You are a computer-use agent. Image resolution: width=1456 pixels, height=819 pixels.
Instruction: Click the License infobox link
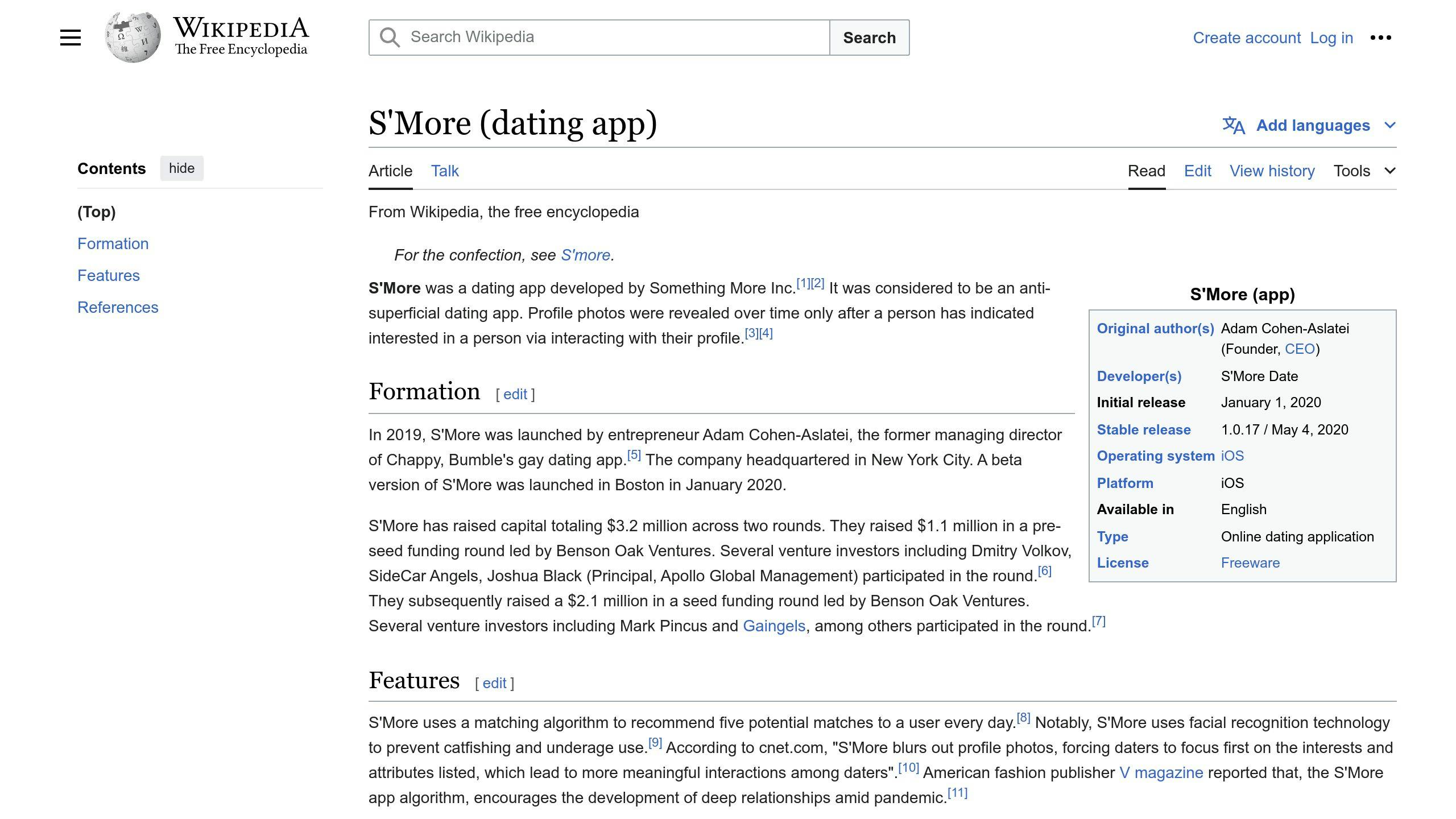1123,562
